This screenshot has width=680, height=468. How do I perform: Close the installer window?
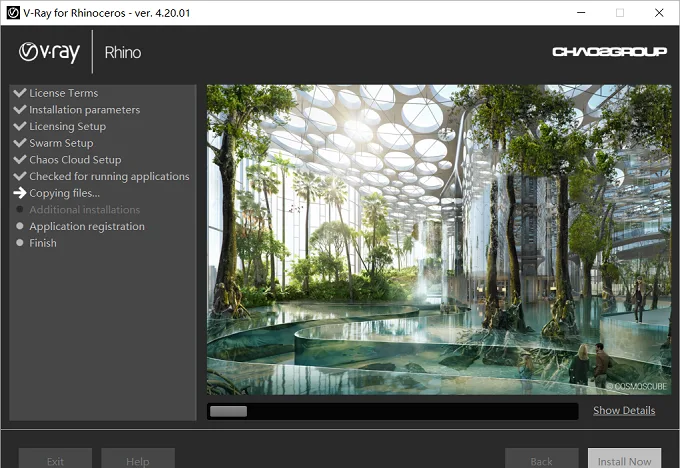[x=659, y=13]
